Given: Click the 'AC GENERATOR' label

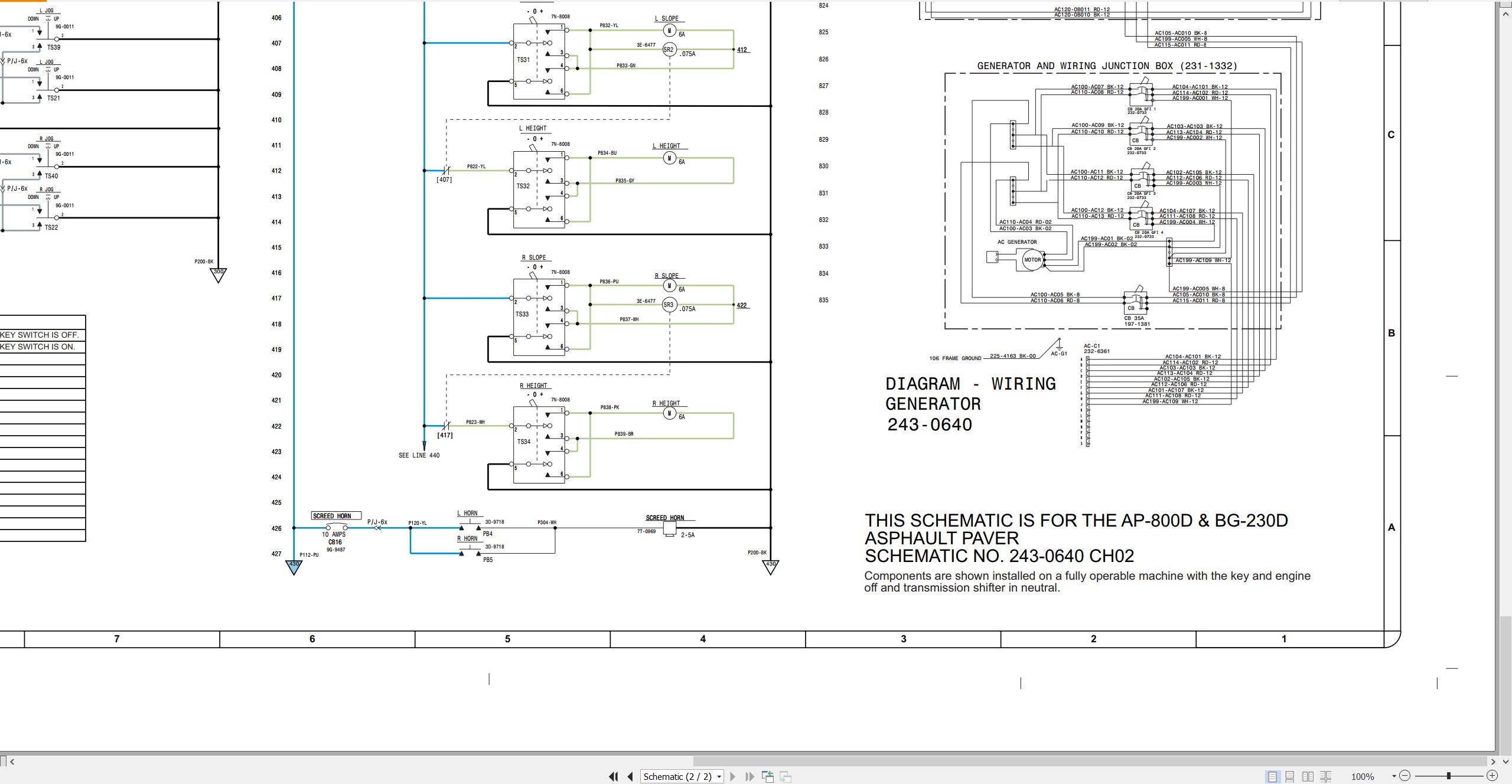Looking at the screenshot, I should click(1017, 242).
